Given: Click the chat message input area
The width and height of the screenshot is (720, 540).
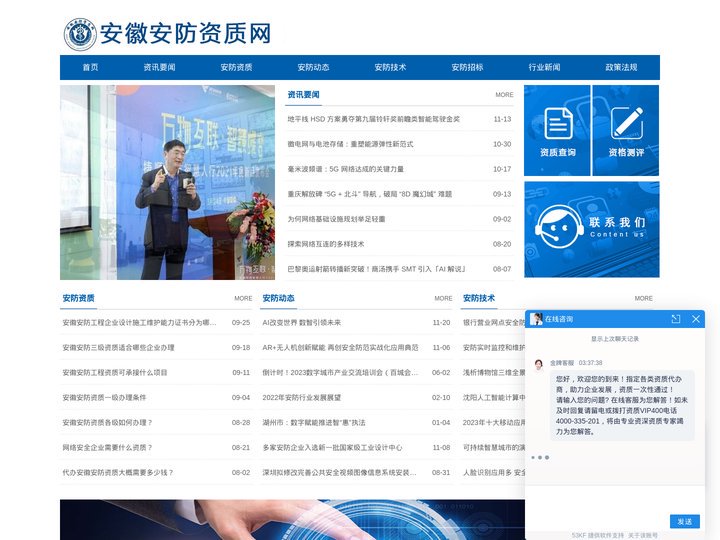Looking at the screenshot, I should [615, 499].
